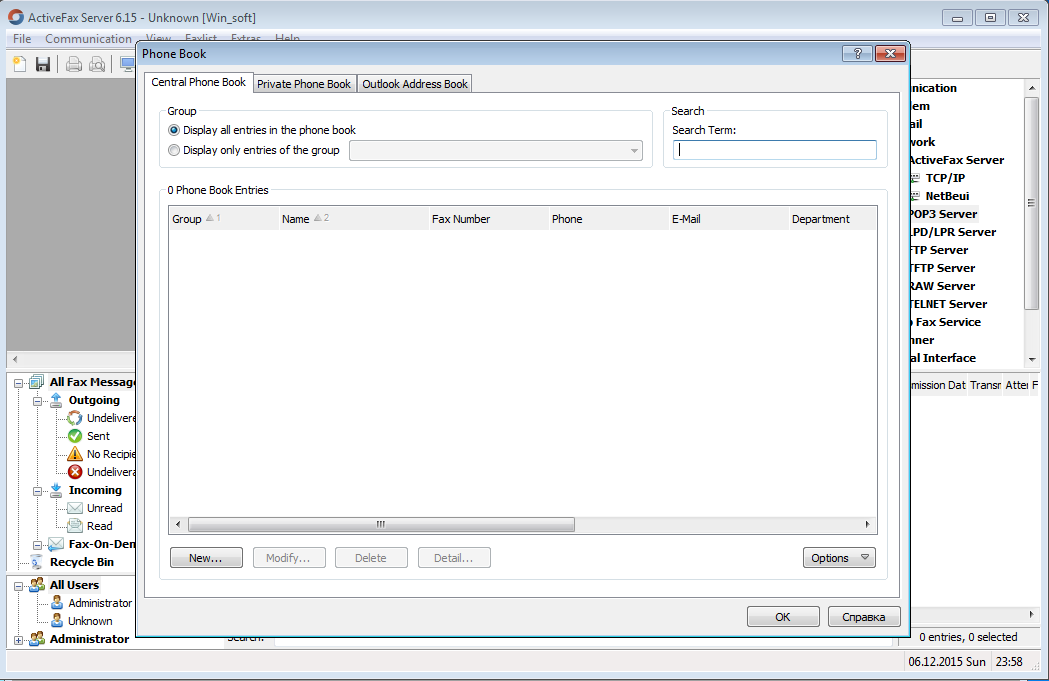Confirm the Phone Book dialog with OK
The width and height of the screenshot is (1049, 681).
pos(783,617)
